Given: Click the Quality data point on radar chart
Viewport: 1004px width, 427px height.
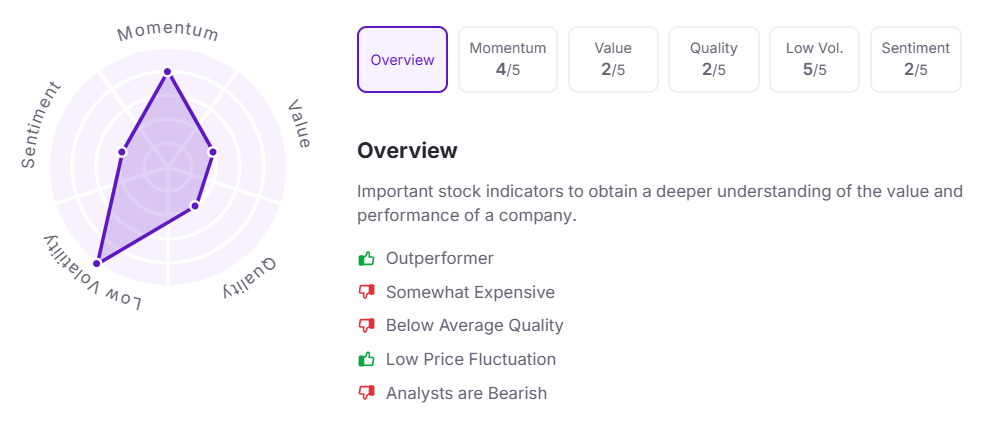Looking at the screenshot, I should (195, 206).
